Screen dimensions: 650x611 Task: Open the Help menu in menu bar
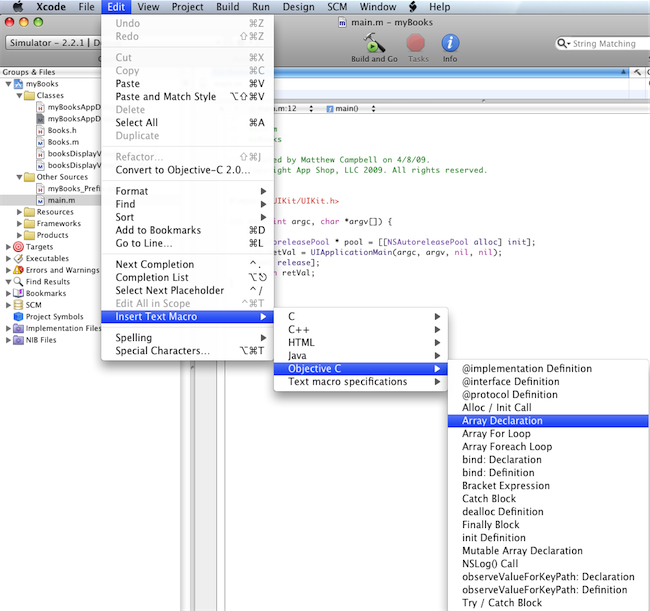[x=439, y=7]
